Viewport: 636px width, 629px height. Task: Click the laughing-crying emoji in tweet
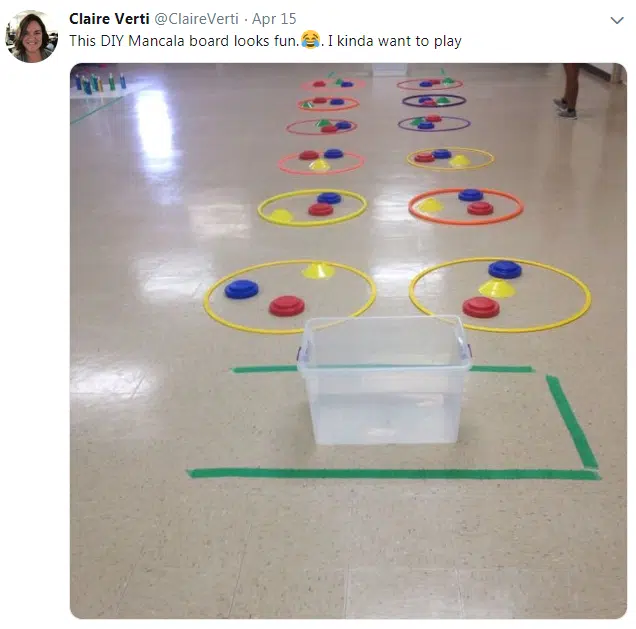[310, 40]
